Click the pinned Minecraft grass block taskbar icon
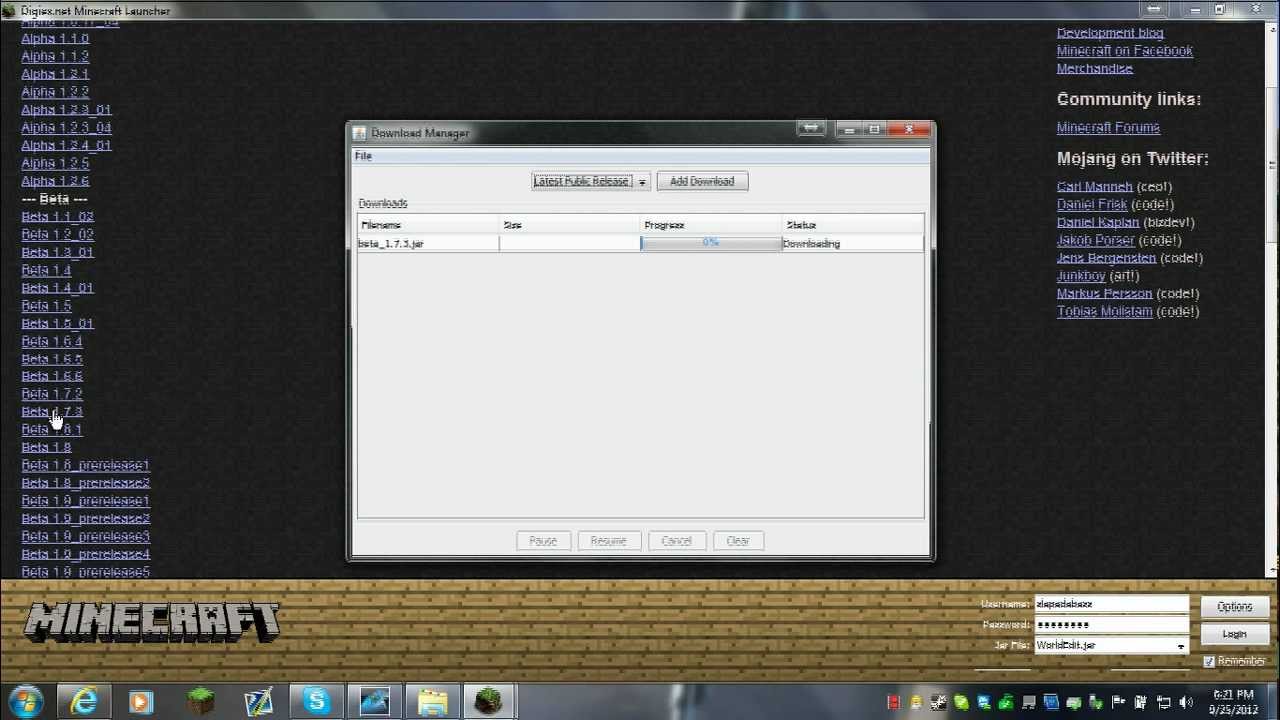This screenshot has width=1280, height=720. [x=200, y=701]
